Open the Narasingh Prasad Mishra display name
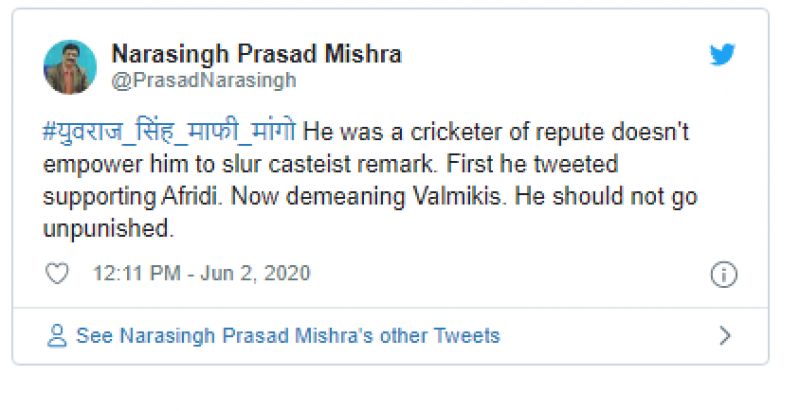 (x=256, y=54)
